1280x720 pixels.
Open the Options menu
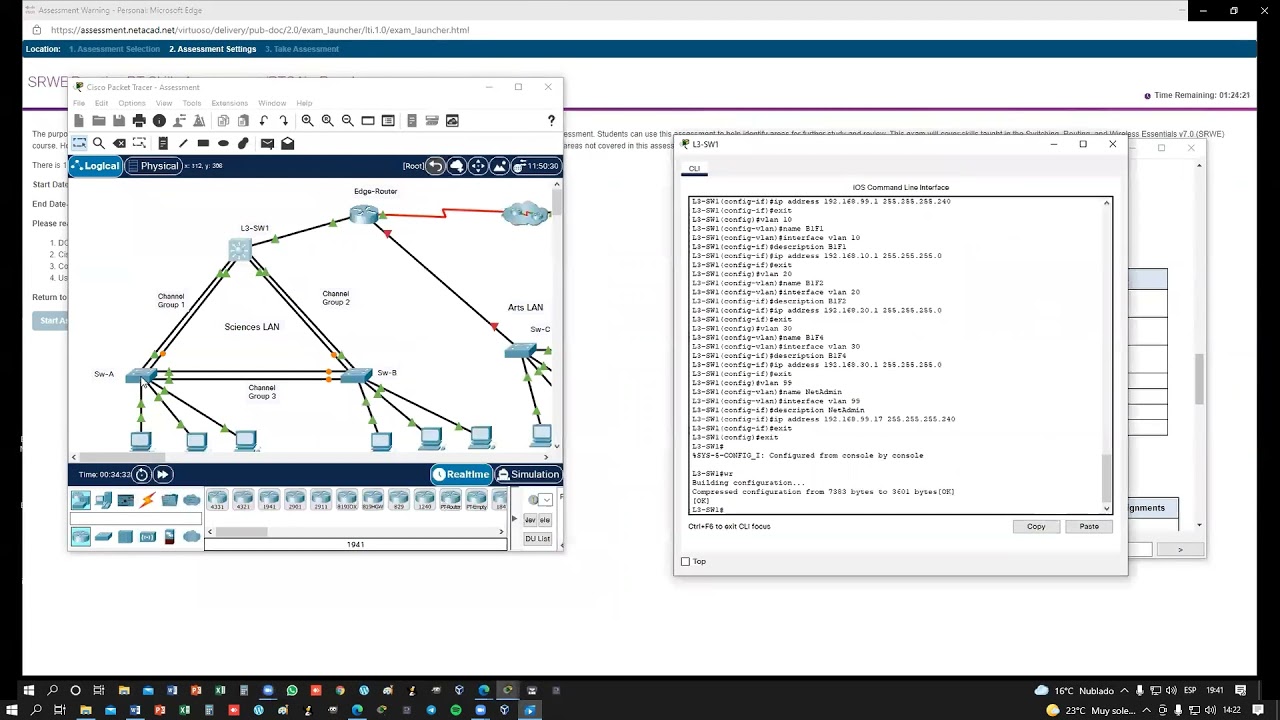click(x=132, y=103)
